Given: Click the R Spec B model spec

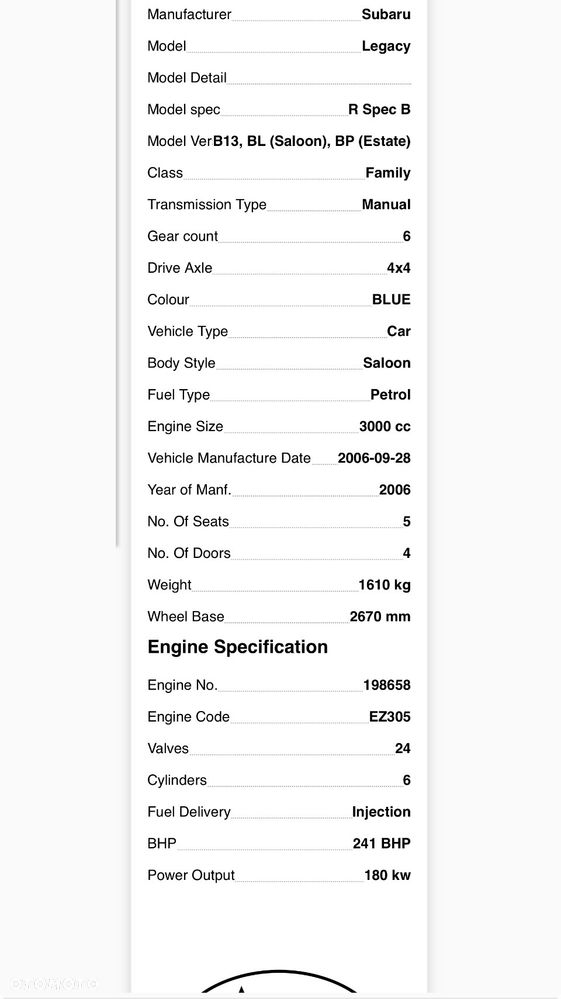Looking at the screenshot, I should pyautogui.click(x=379, y=110).
